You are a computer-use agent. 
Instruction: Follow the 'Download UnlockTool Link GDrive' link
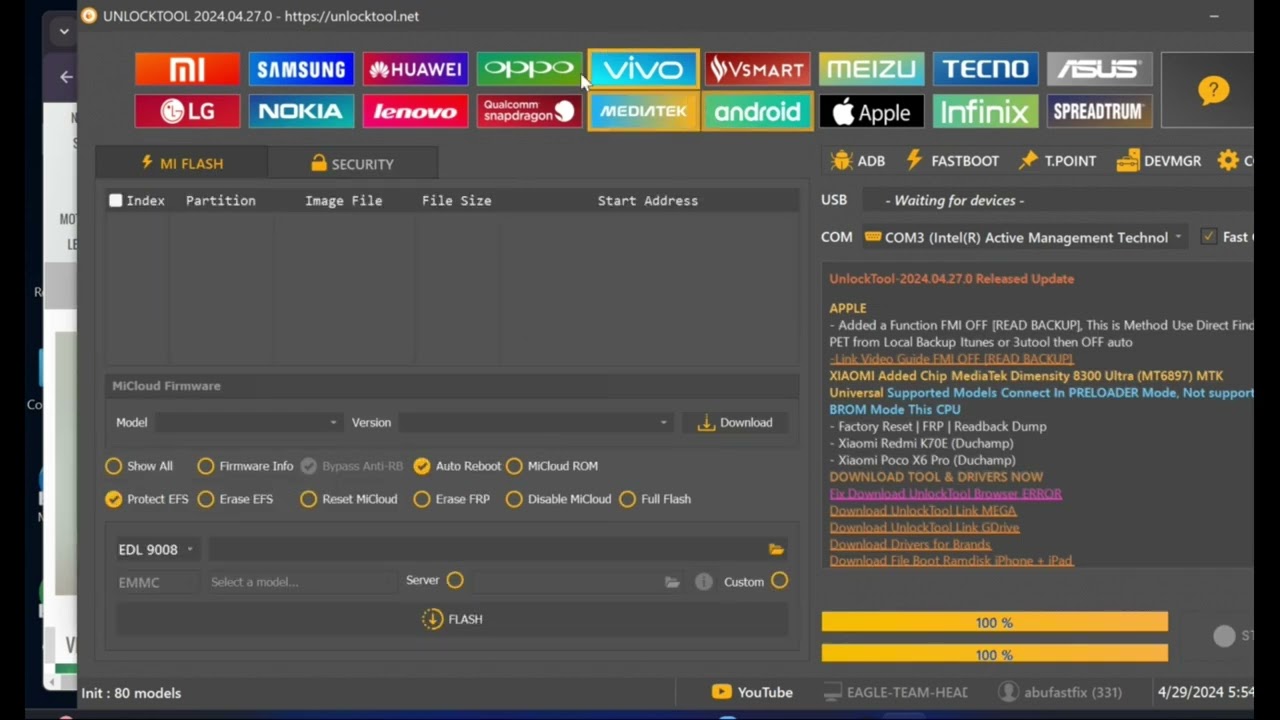[924, 527]
